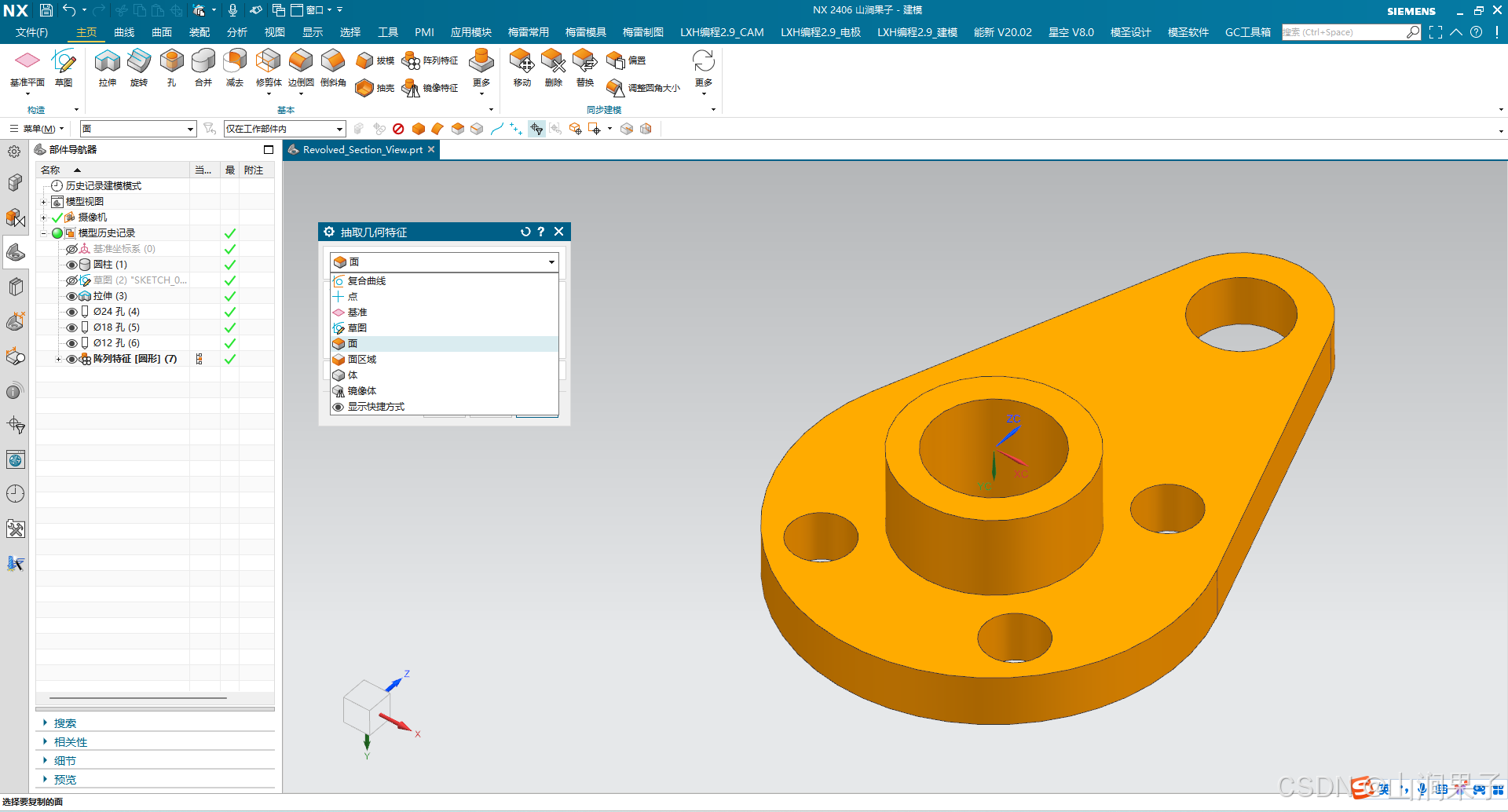Open the 镜像特征 mirror feature tool

point(430,88)
